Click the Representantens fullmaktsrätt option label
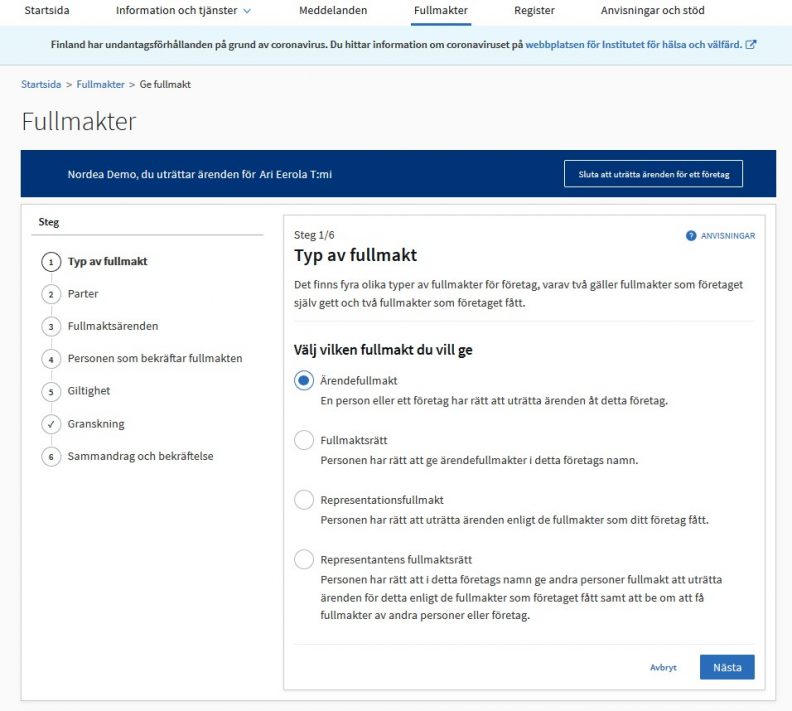 [x=396, y=560]
